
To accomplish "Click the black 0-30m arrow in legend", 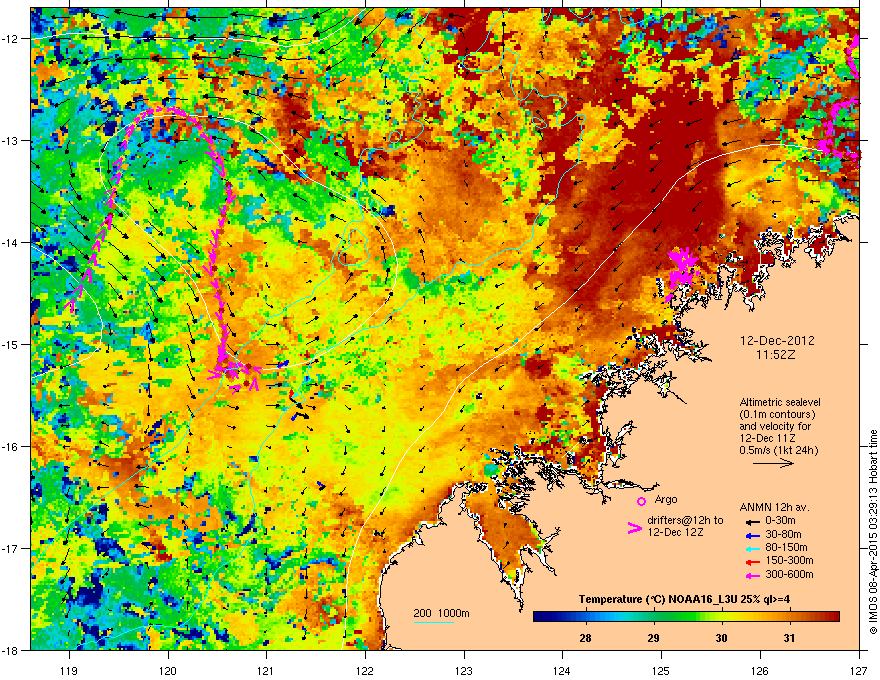I will (x=751, y=521).
